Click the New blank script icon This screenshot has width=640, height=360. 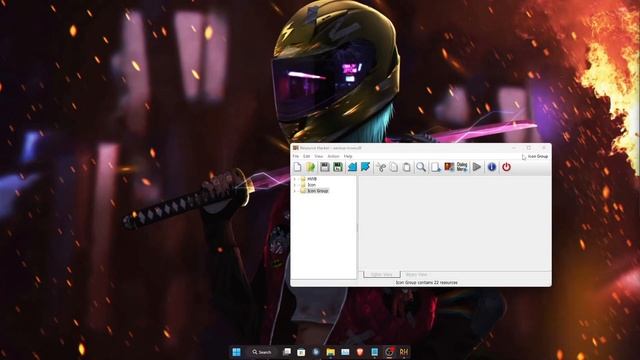coord(298,167)
